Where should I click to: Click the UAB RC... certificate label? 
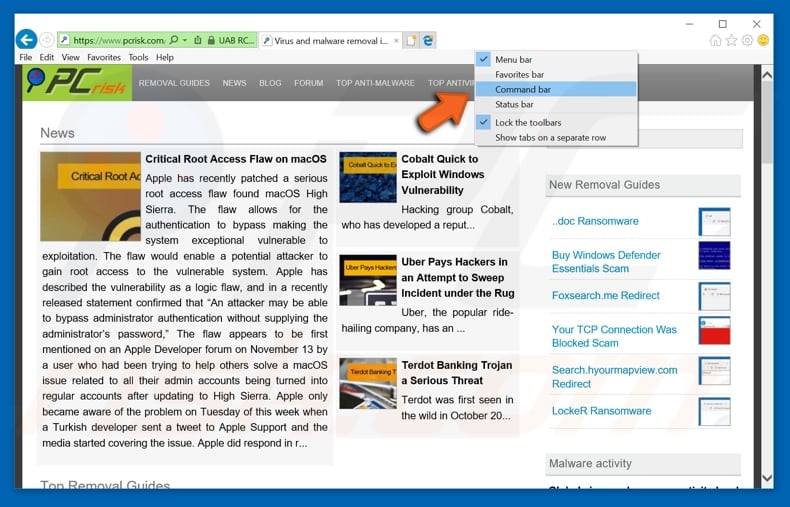(236, 40)
